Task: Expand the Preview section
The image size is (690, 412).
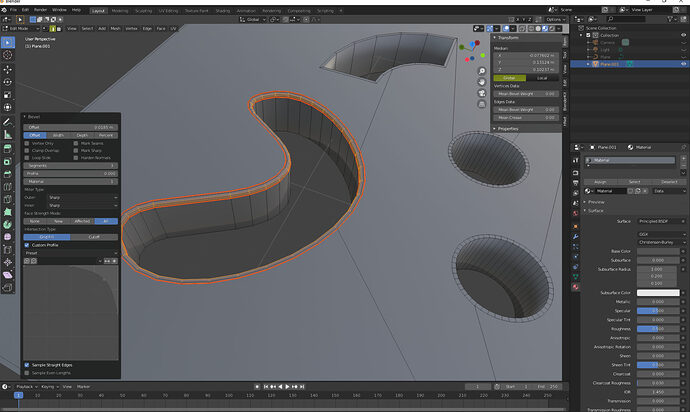Action: pyautogui.click(x=596, y=202)
